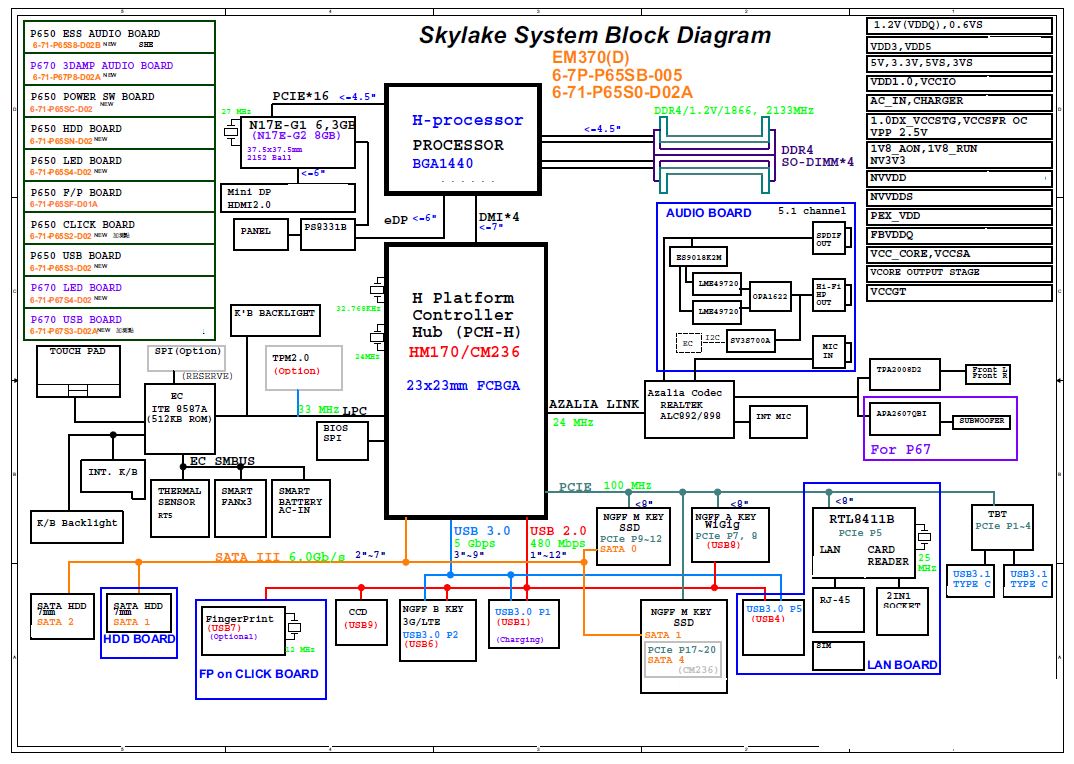Screen dimensions: 1074x764
Task: Click the 'Azalia Codec REALTEK ALC892/898' block
Action: click(689, 410)
